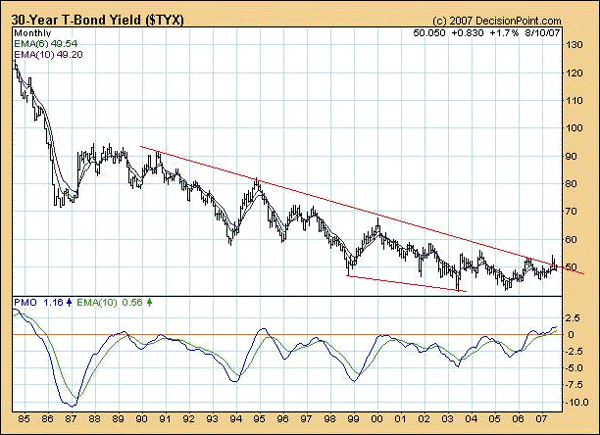Click the DecisionPoint.com copyright text
This screenshot has height=435, width=600.
pyautogui.click(x=497, y=21)
